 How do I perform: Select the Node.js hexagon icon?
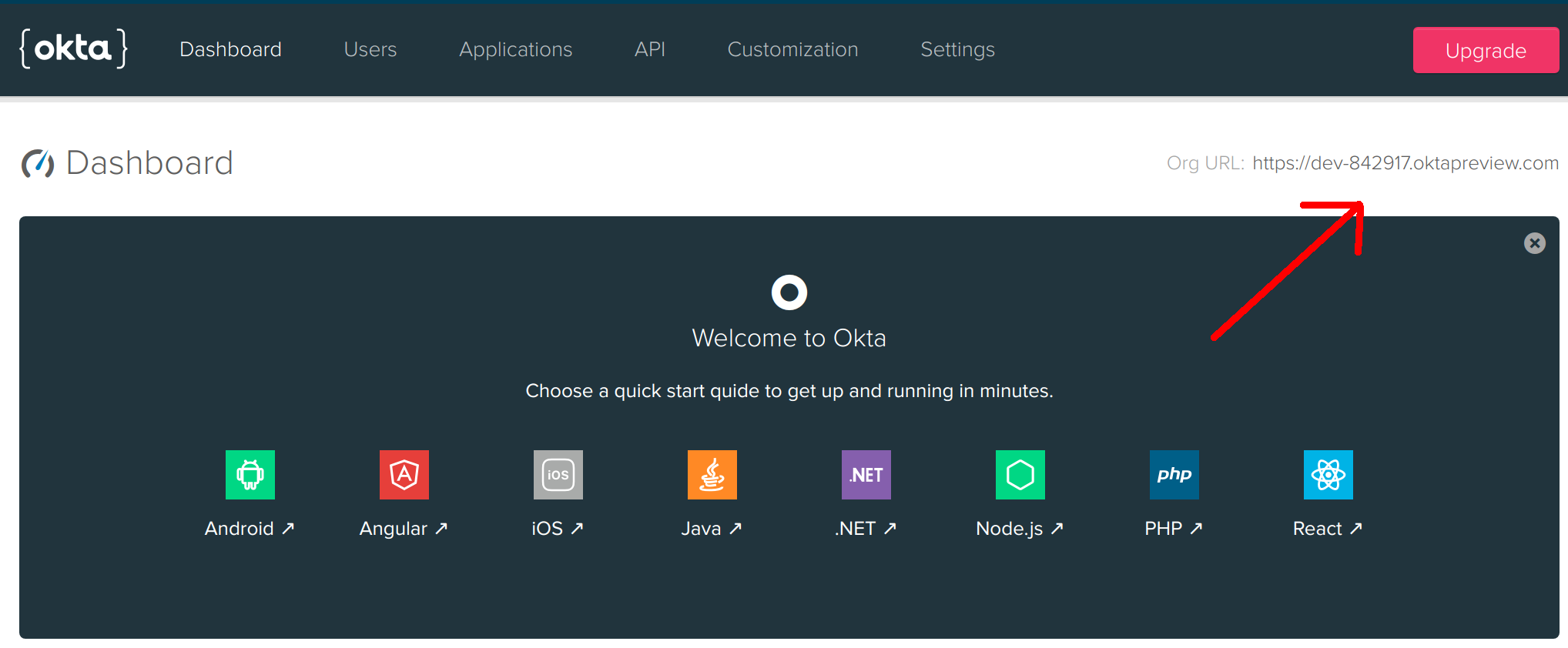click(1020, 475)
